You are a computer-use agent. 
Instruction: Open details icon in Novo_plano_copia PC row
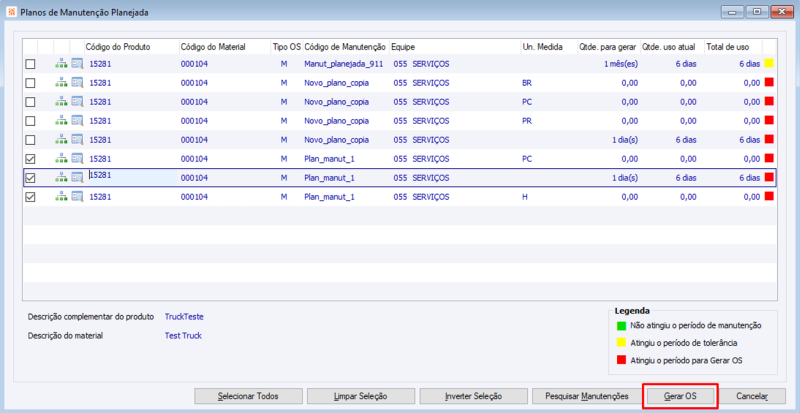click(77, 102)
